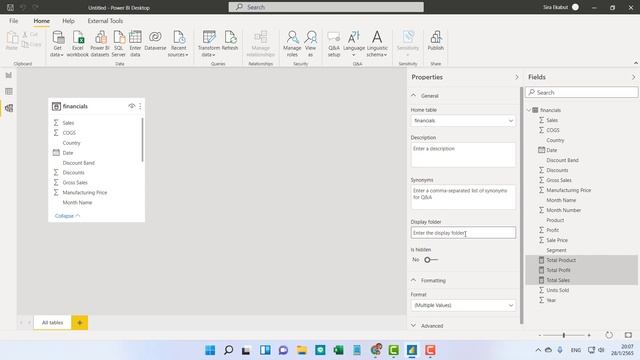The image size is (640, 360).
Task: Select the Home ribbon tab
Action: tap(42, 21)
